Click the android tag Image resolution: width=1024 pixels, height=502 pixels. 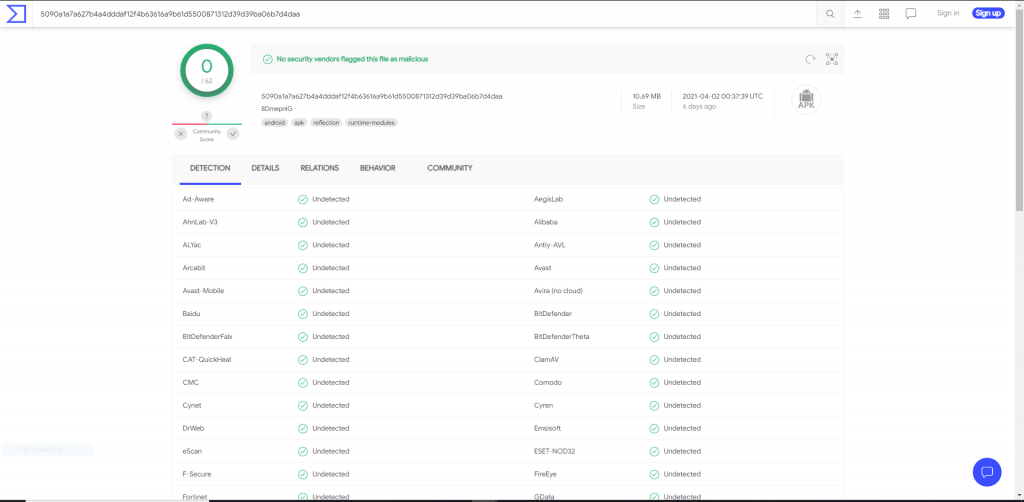pyautogui.click(x=274, y=123)
